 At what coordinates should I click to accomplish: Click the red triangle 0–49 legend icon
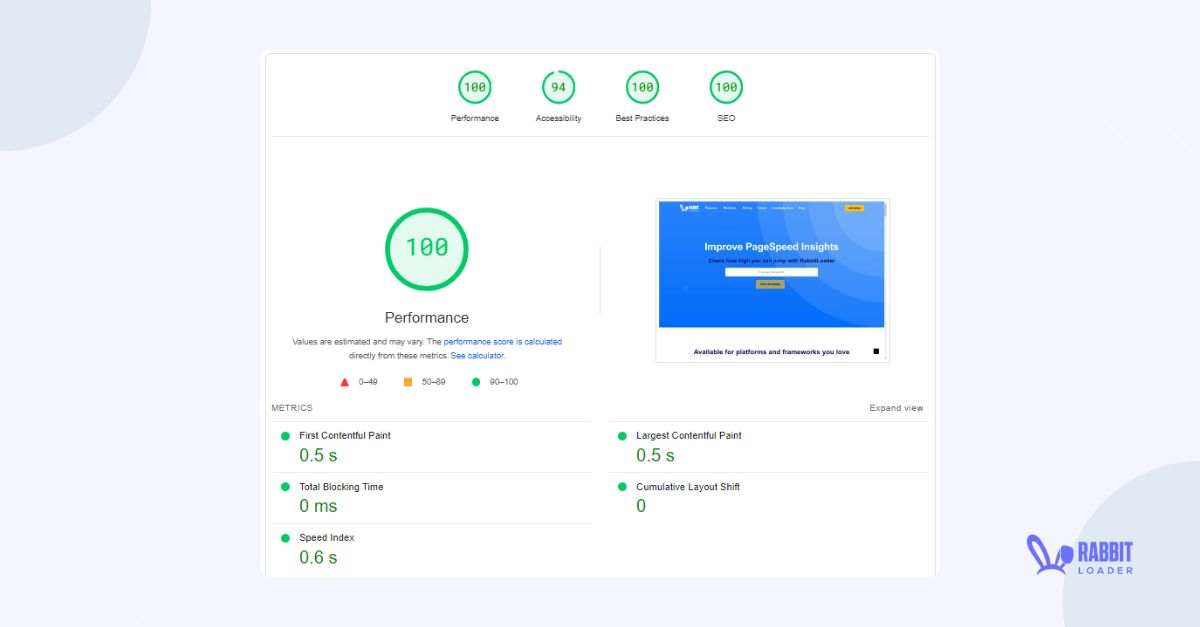pyautogui.click(x=345, y=382)
